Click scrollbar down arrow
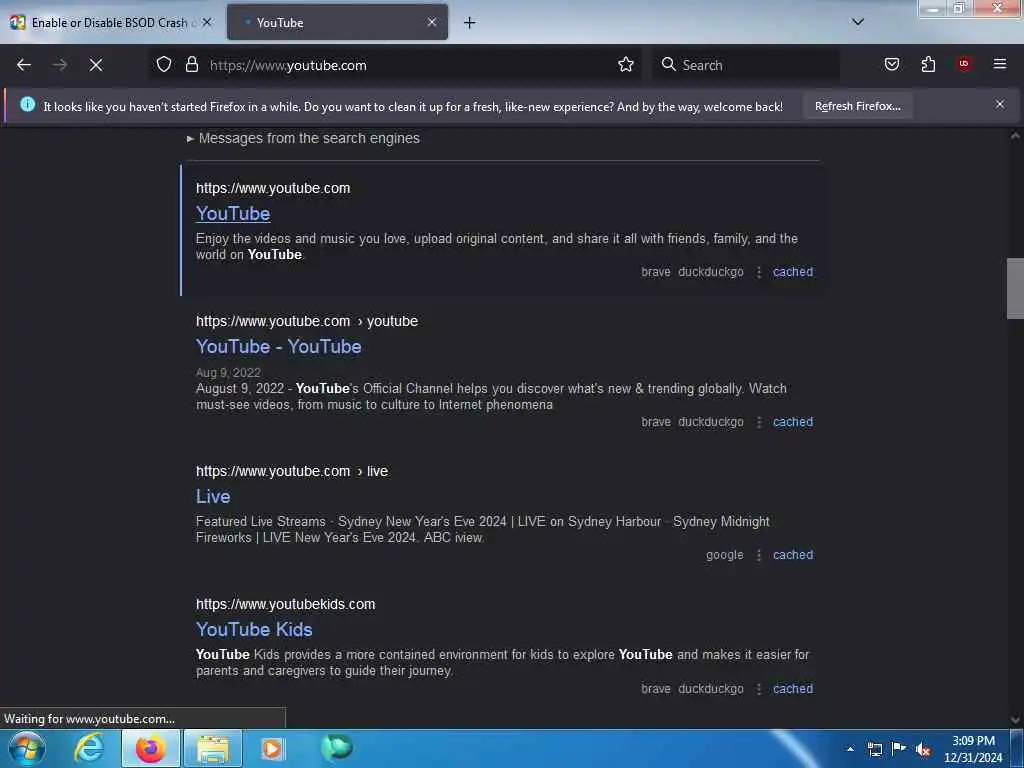This screenshot has width=1024, height=768. [x=1015, y=720]
